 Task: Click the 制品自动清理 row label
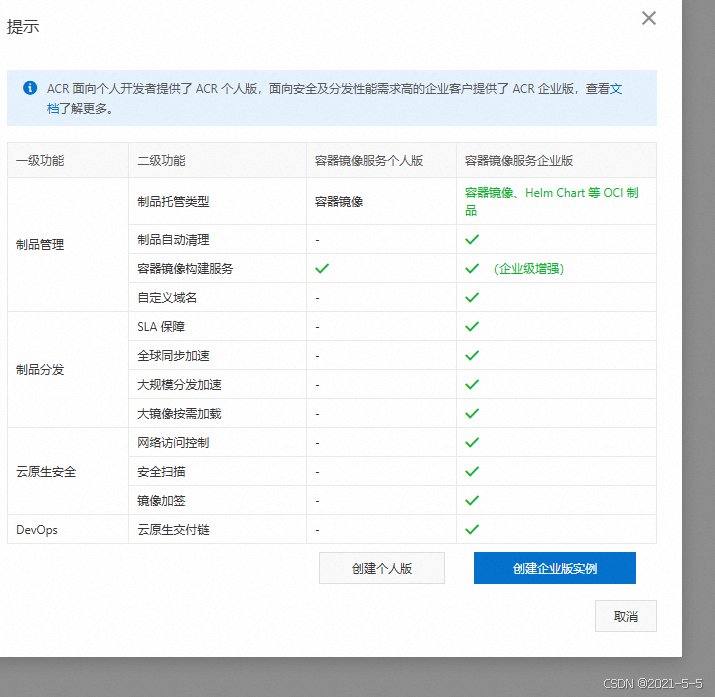pos(173,240)
